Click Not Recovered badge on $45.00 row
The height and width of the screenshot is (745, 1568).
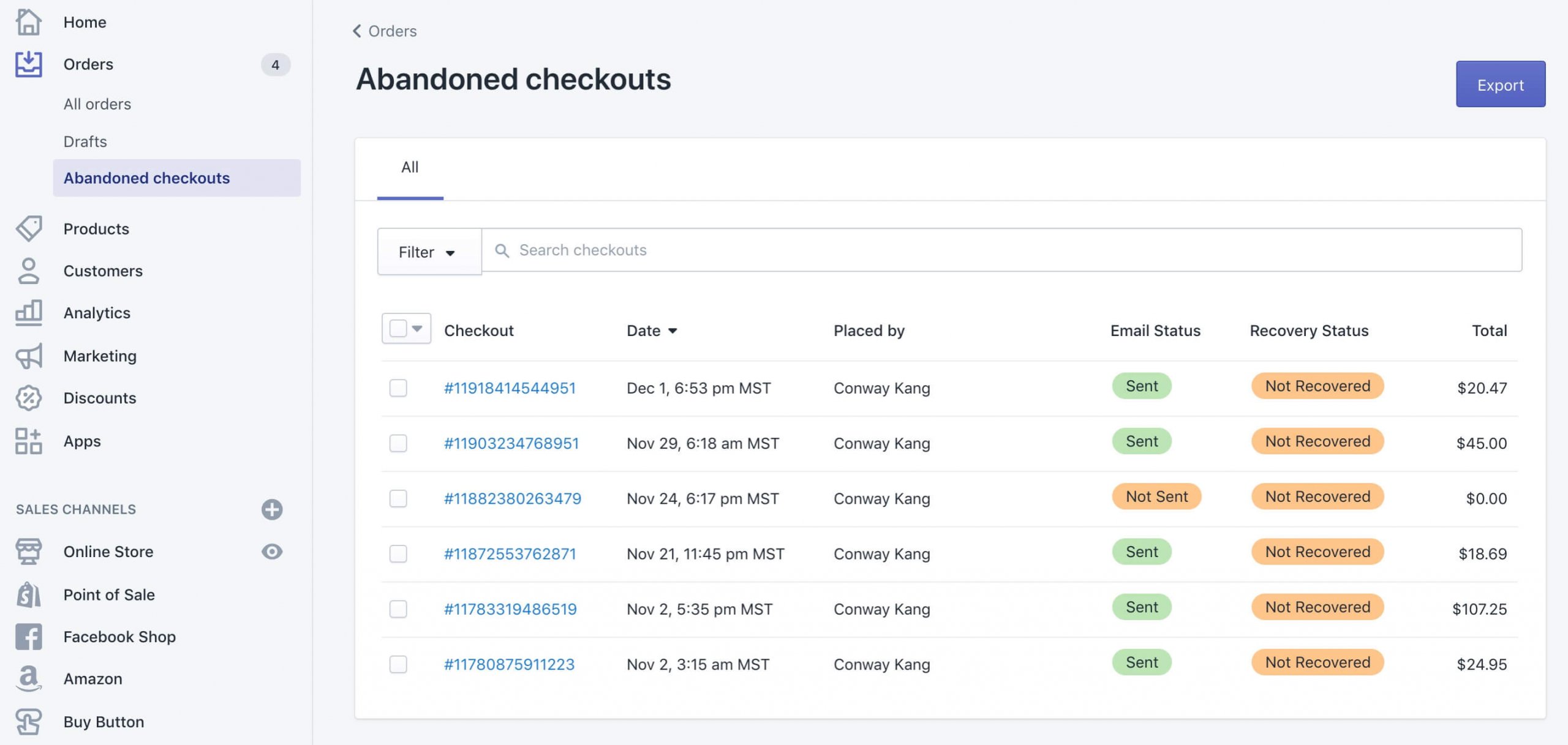click(1317, 441)
